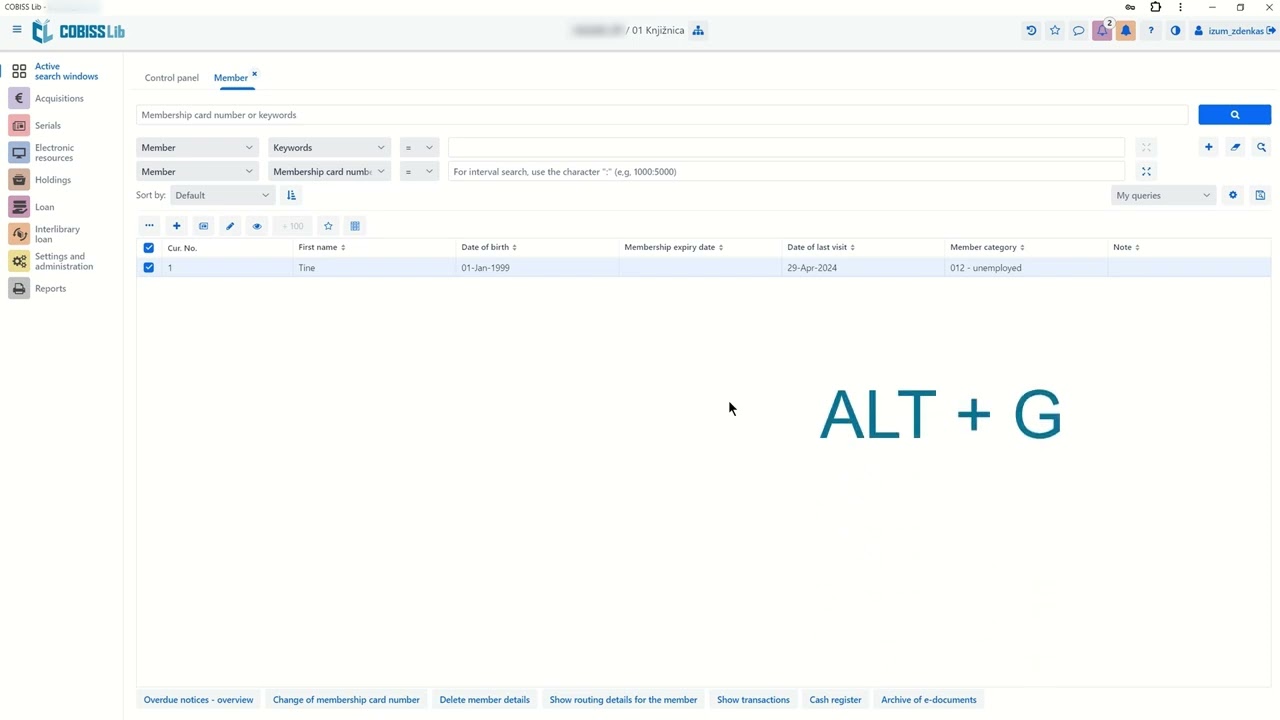This screenshot has height=720, width=1280.
Task: Open the first Member dropdown in the Keywords row
Action: point(197,147)
